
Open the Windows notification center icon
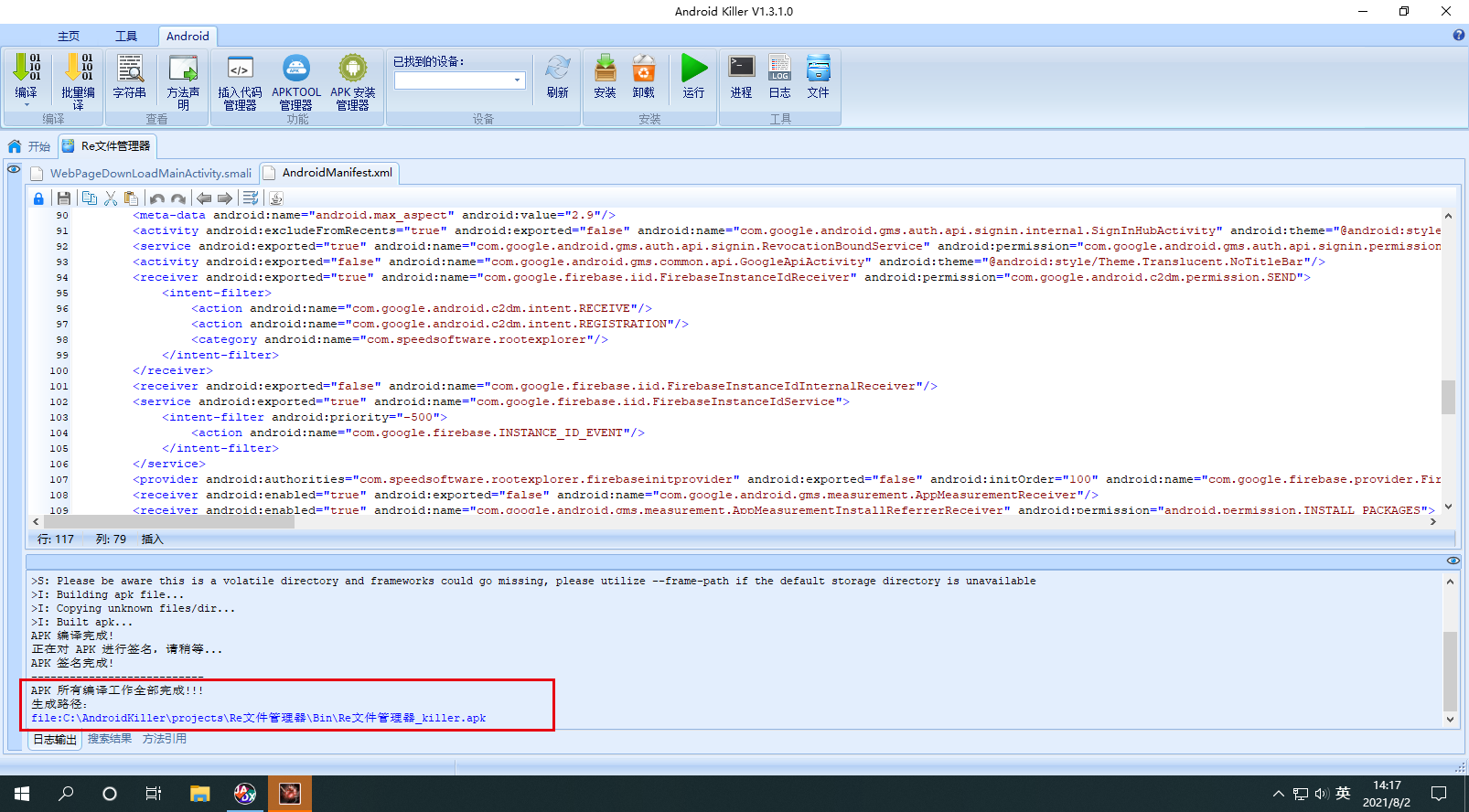1439,794
